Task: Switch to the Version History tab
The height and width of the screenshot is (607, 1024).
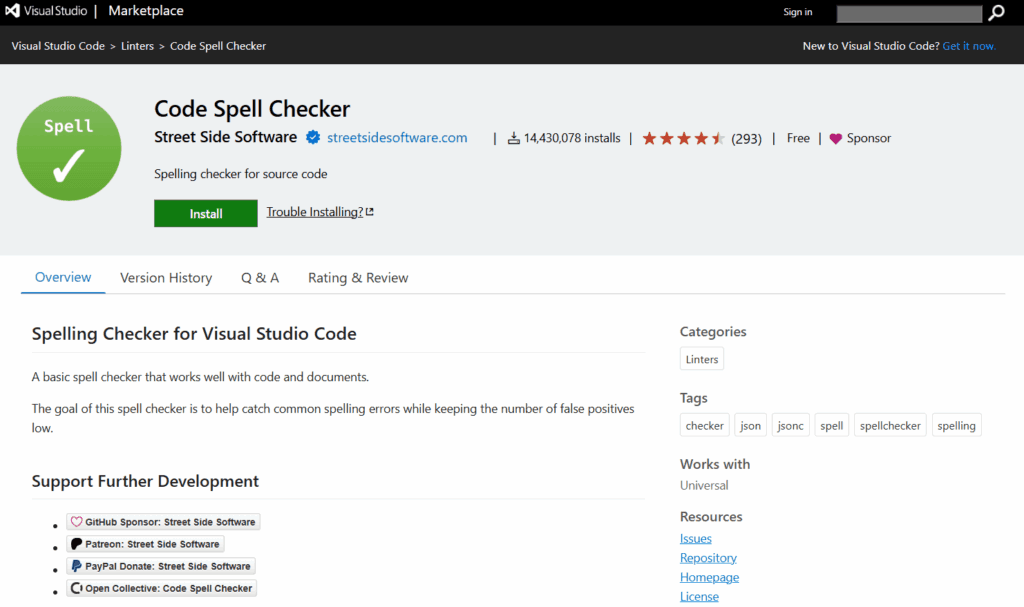Action: tap(166, 278)
